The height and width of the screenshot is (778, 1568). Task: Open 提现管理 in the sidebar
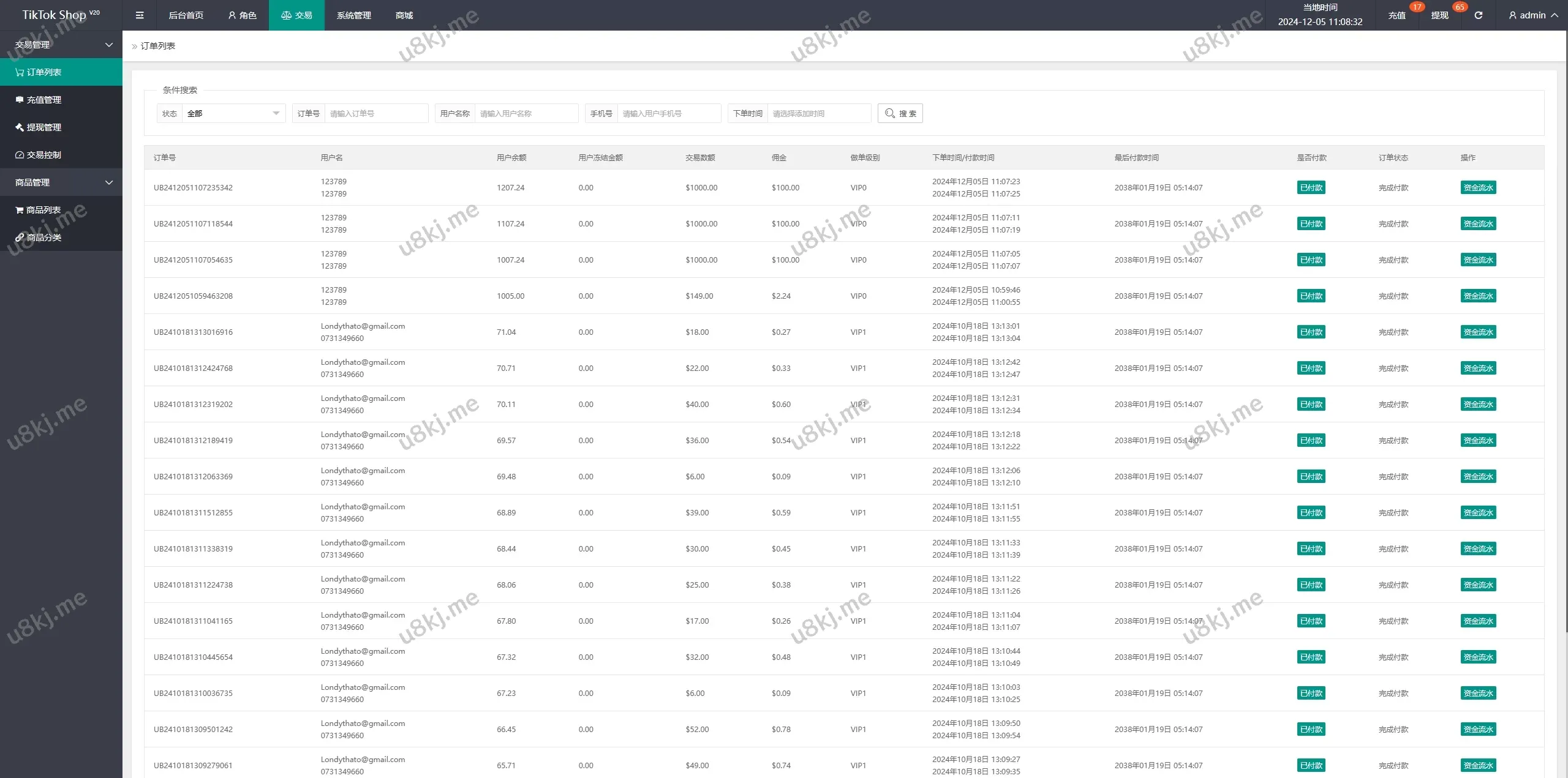(44, 127)
